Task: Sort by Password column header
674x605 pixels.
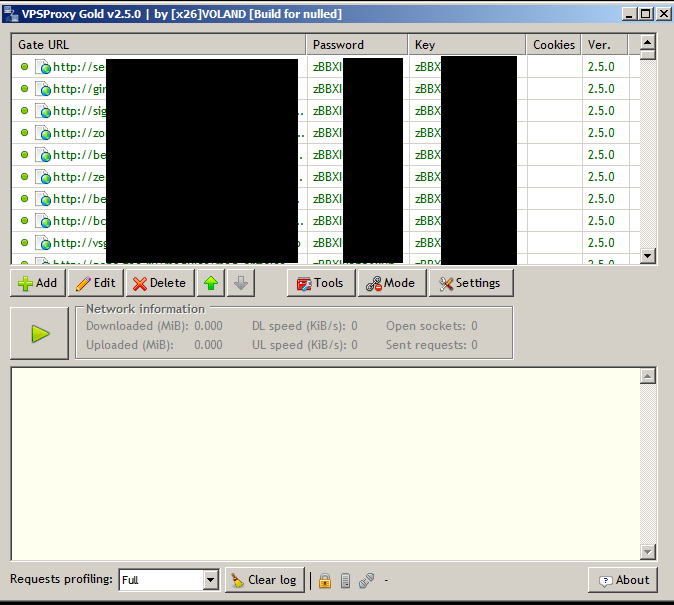Action: pos(357,45)
